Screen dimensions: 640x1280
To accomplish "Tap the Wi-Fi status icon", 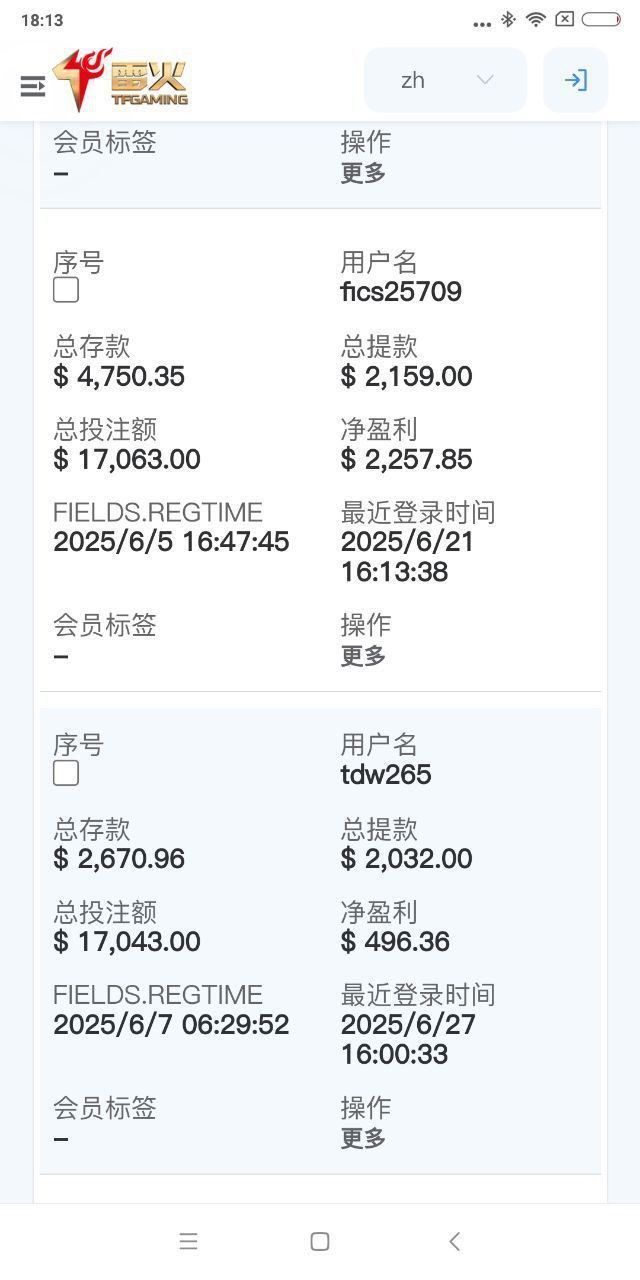I will click(x=536, y=19).
